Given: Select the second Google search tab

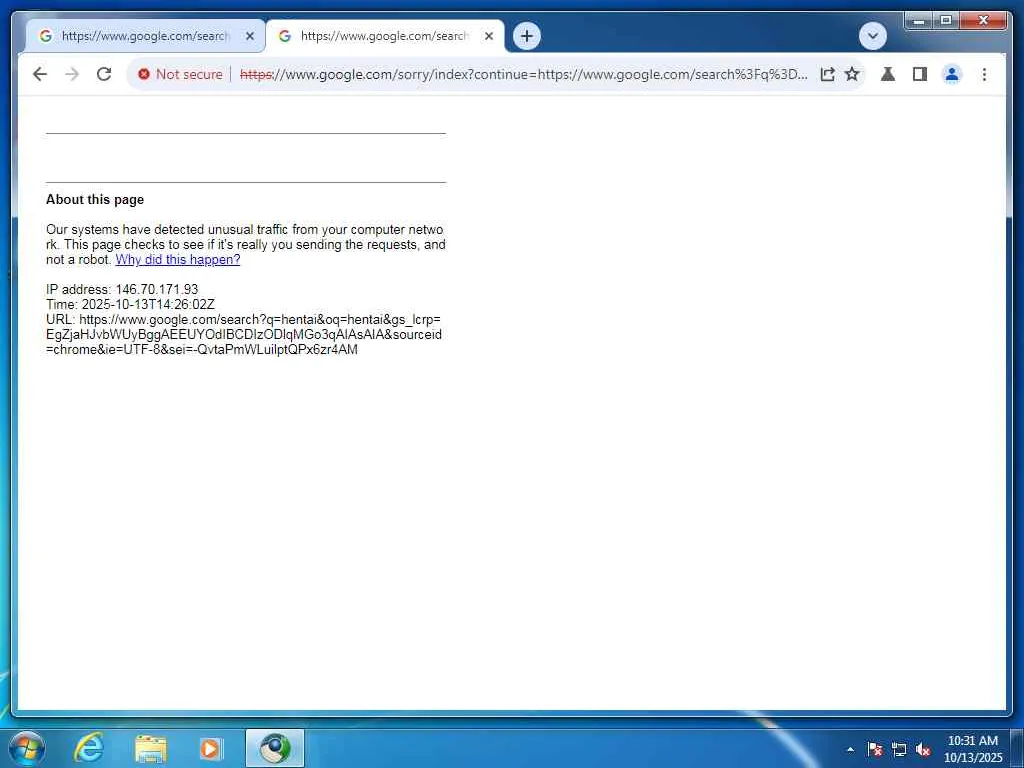Looking at the screenshot, I should (385, 36).
